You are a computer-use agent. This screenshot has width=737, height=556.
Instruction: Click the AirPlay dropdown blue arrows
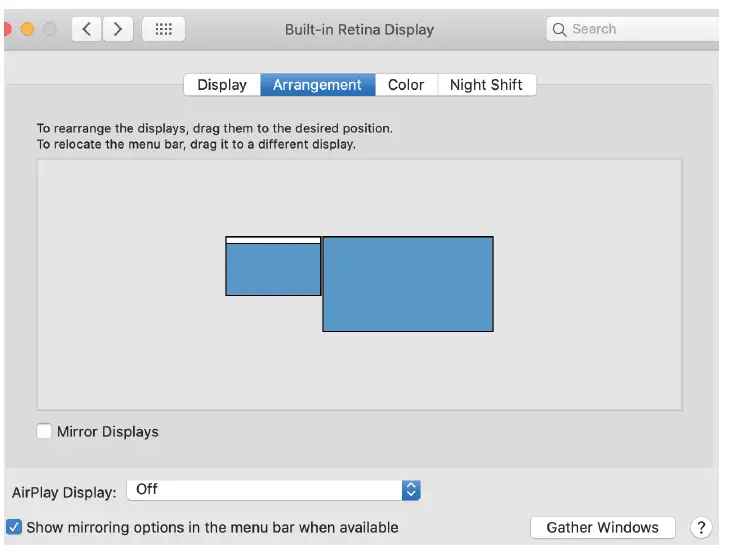(x=411, y=490)
